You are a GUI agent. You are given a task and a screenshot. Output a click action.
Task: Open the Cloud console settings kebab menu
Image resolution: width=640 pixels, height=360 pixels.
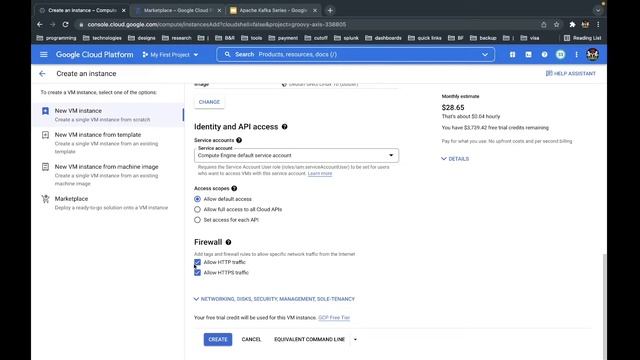[x=576, y=54]
